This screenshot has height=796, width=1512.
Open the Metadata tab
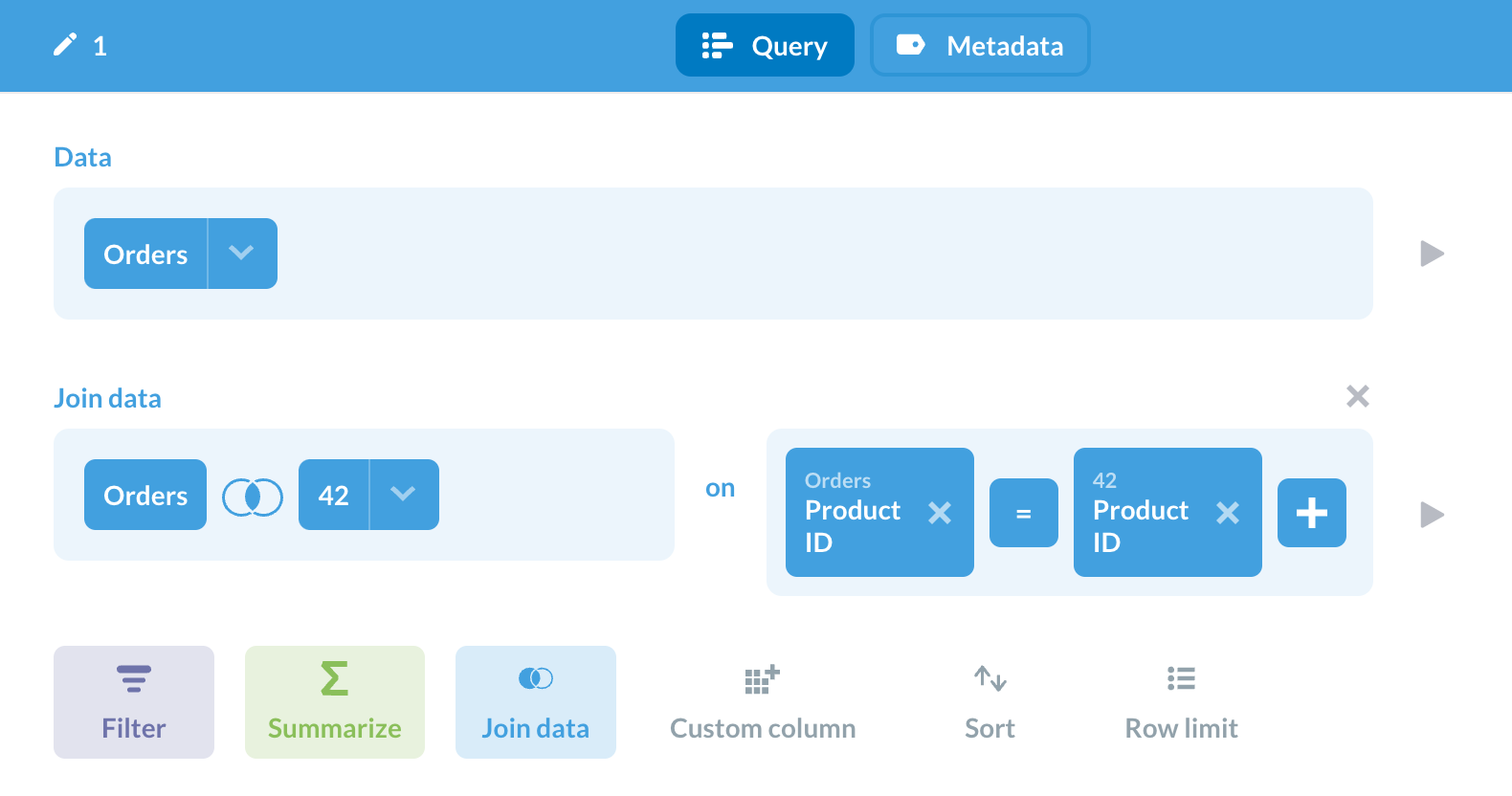pos(980,45)
